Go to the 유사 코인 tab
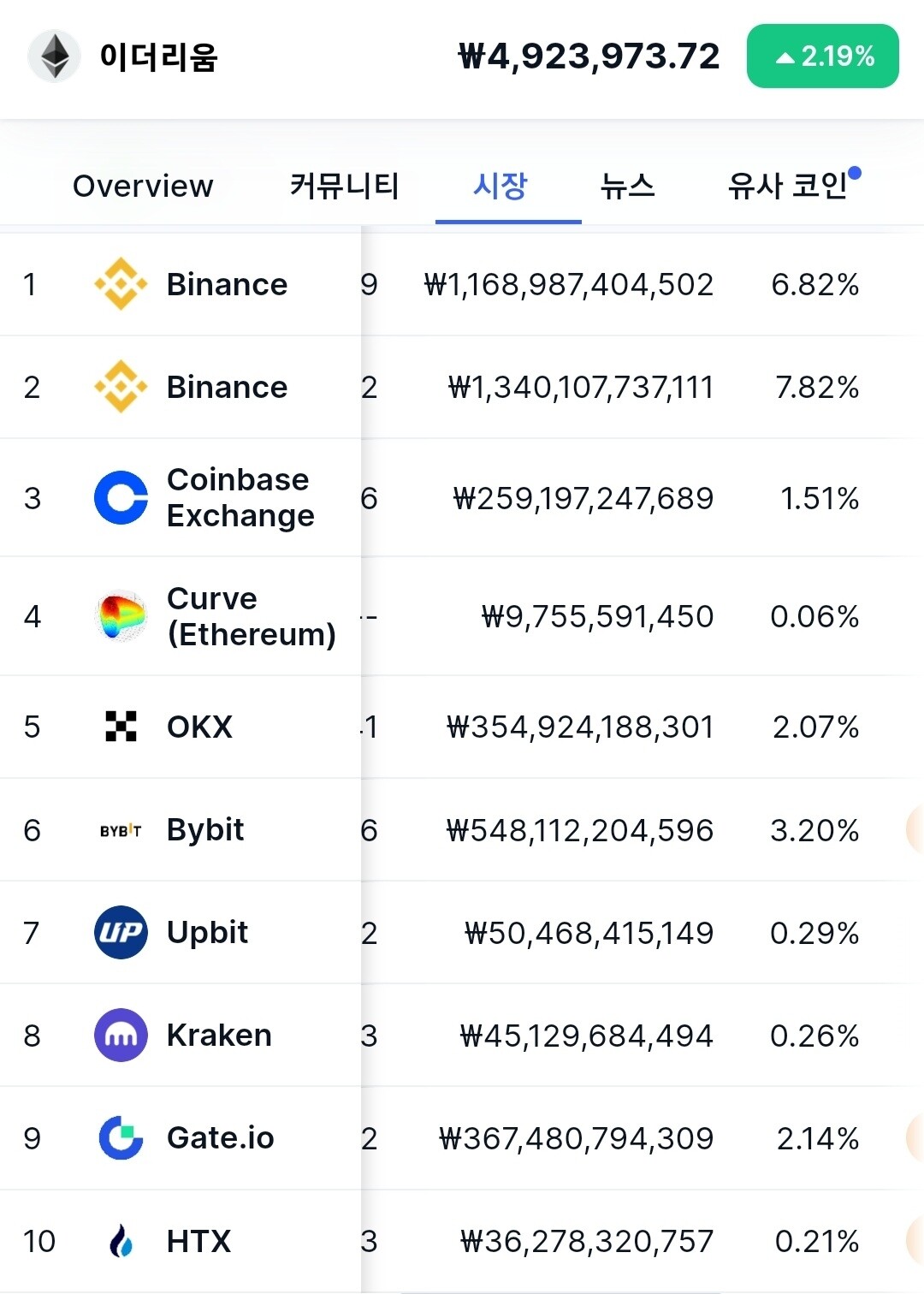Screen dimensions: 924x1294 [x=789, y=186]
